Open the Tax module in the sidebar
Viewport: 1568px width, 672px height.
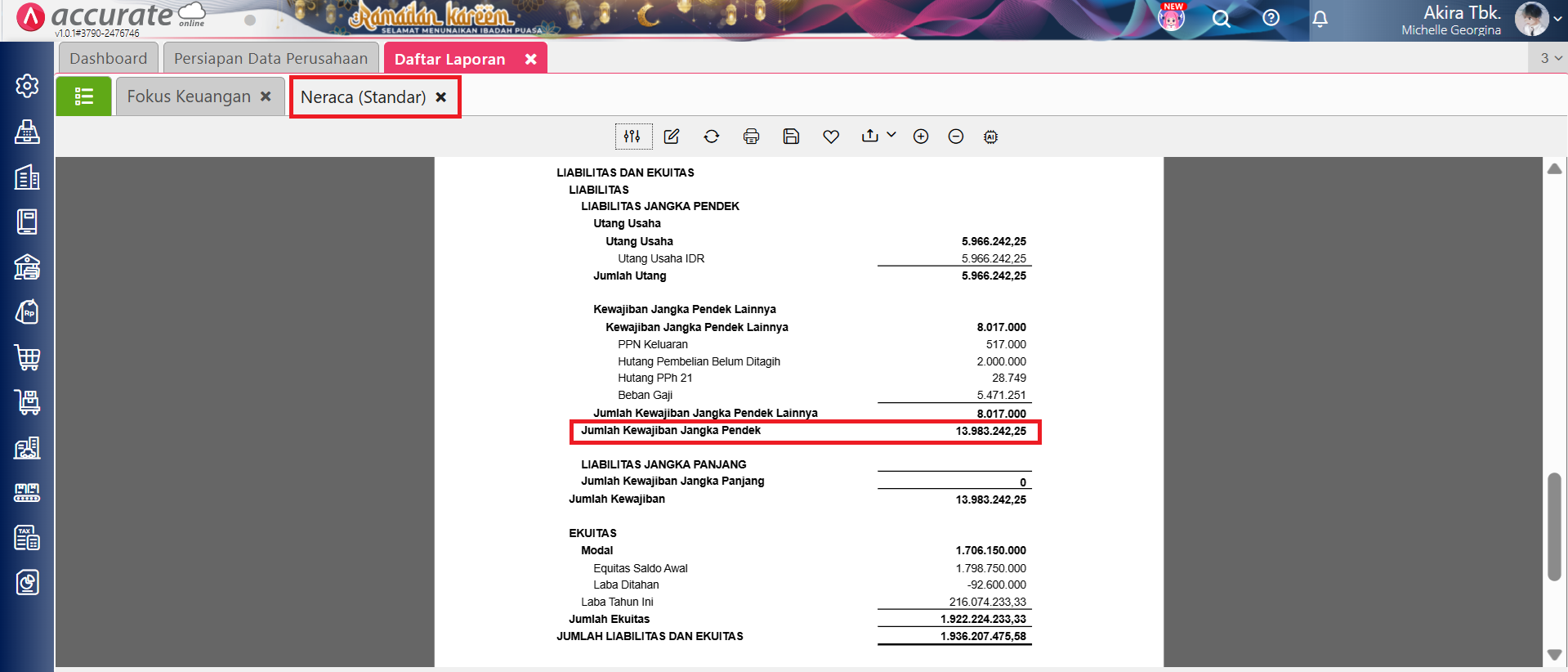27,538
